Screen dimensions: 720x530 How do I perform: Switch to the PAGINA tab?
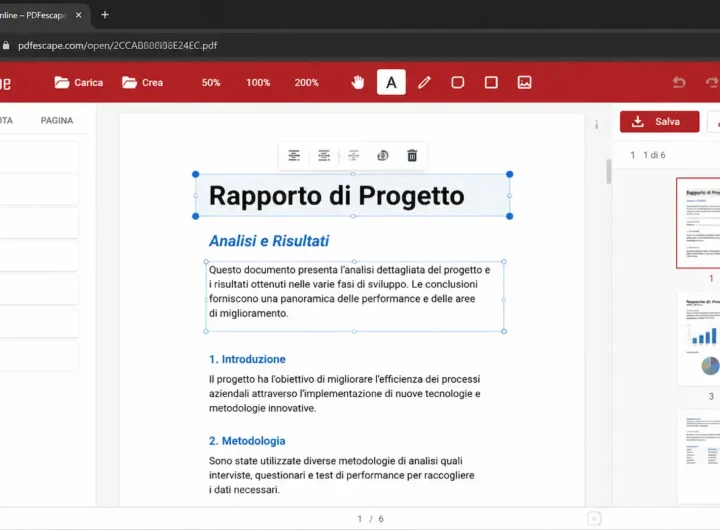click(57, 120)
